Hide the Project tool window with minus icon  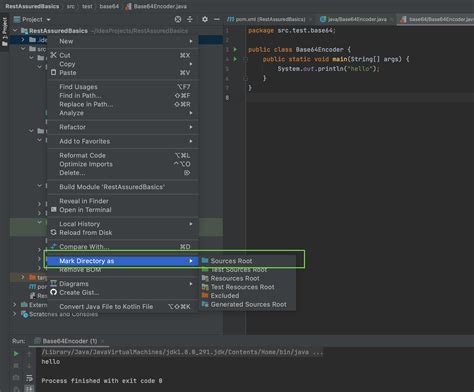pyautogui.click(x=216, y=19)
